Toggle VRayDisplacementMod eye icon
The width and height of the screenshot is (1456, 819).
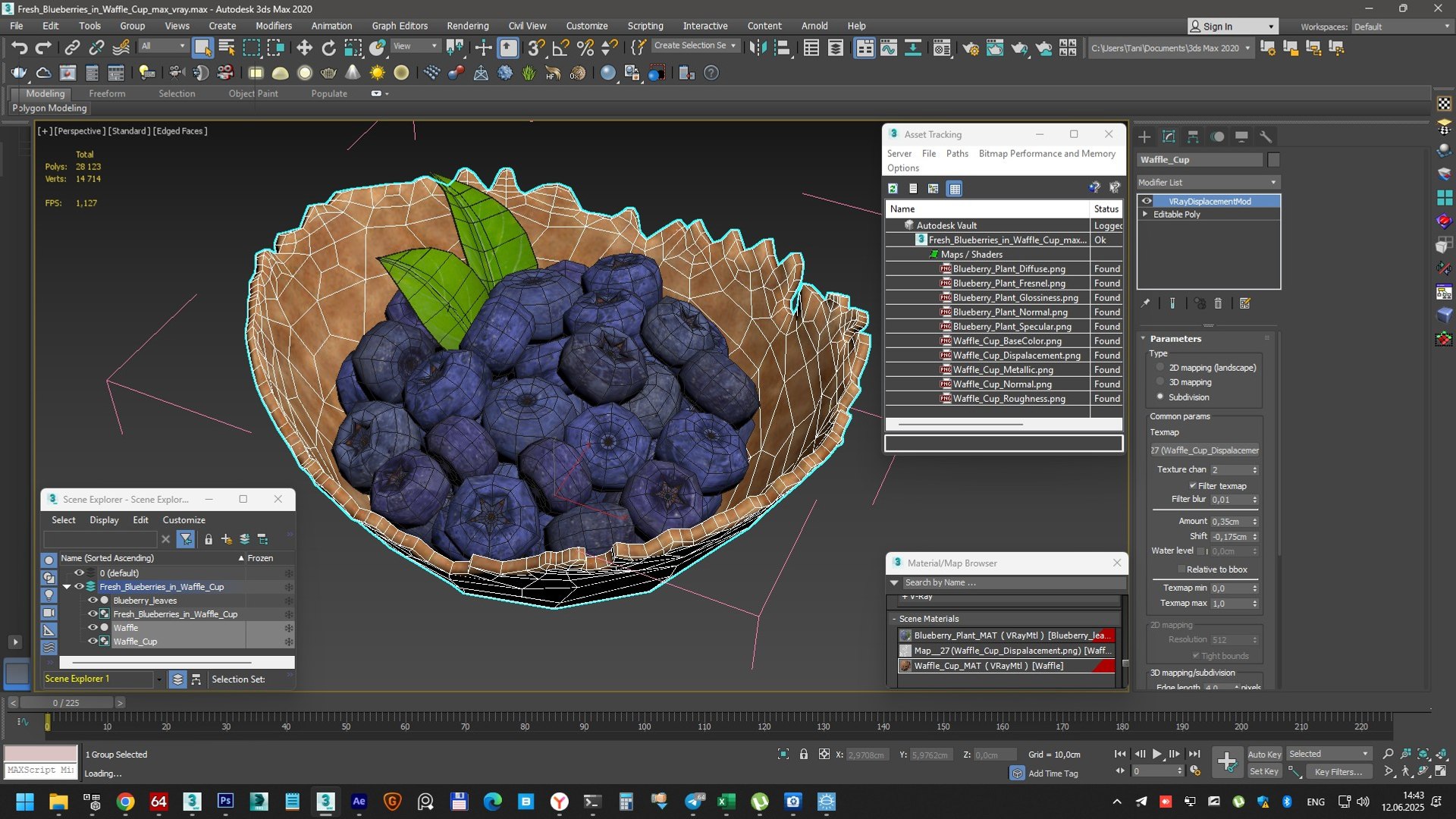pos(1147,201)
